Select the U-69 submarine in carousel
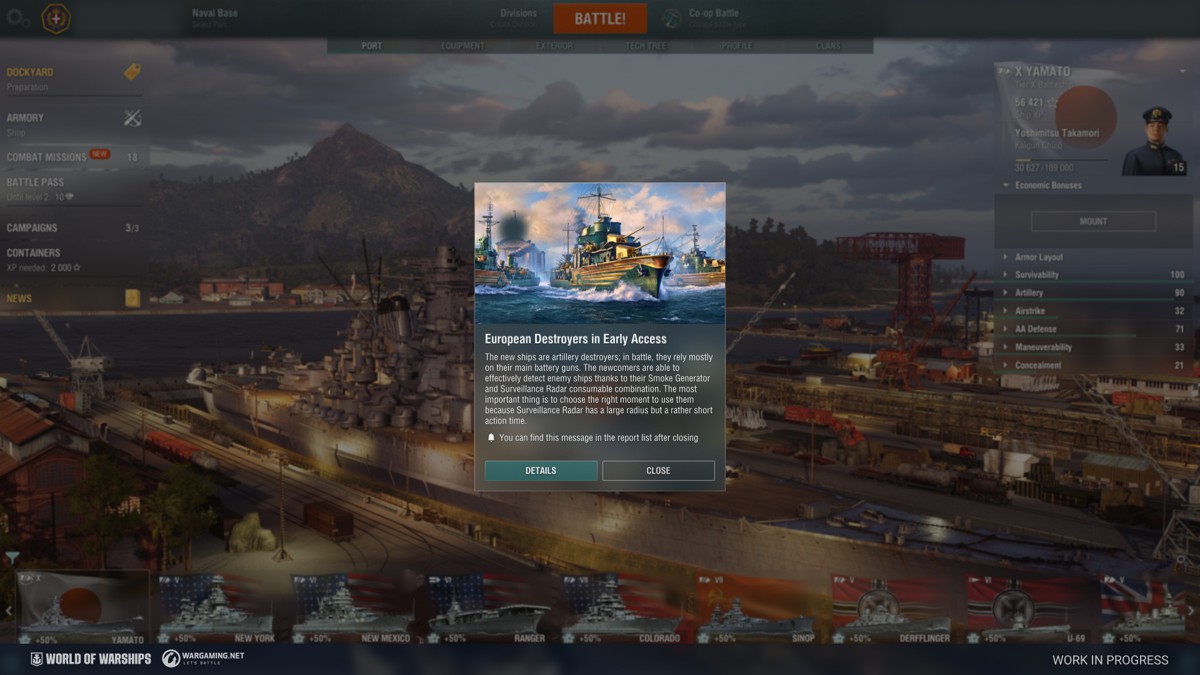Screen dimensions: 1200x675 tap(1027, 608)
